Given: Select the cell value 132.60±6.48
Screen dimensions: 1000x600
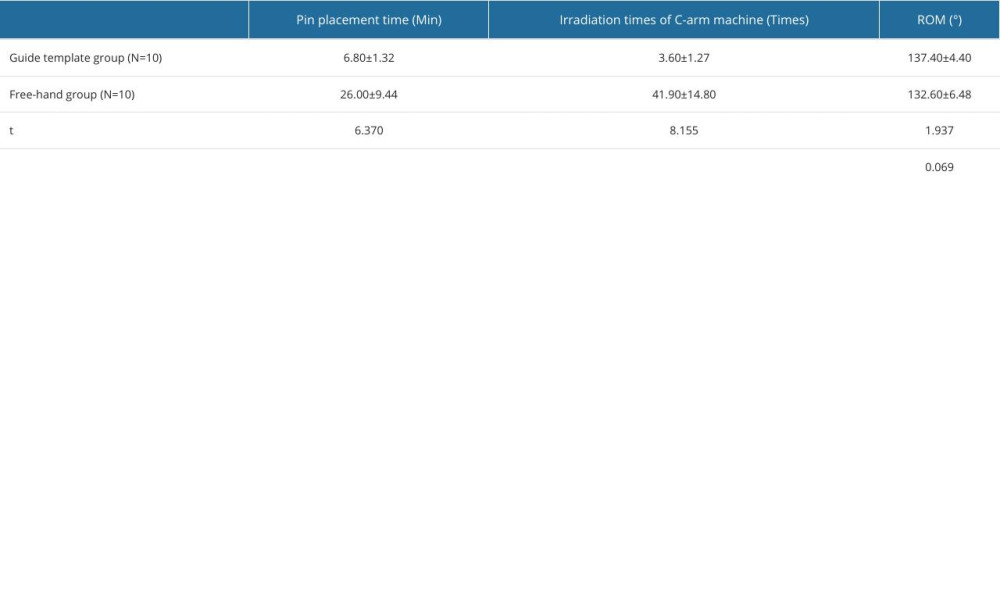Looking at the screenshot, I should 939,94.
